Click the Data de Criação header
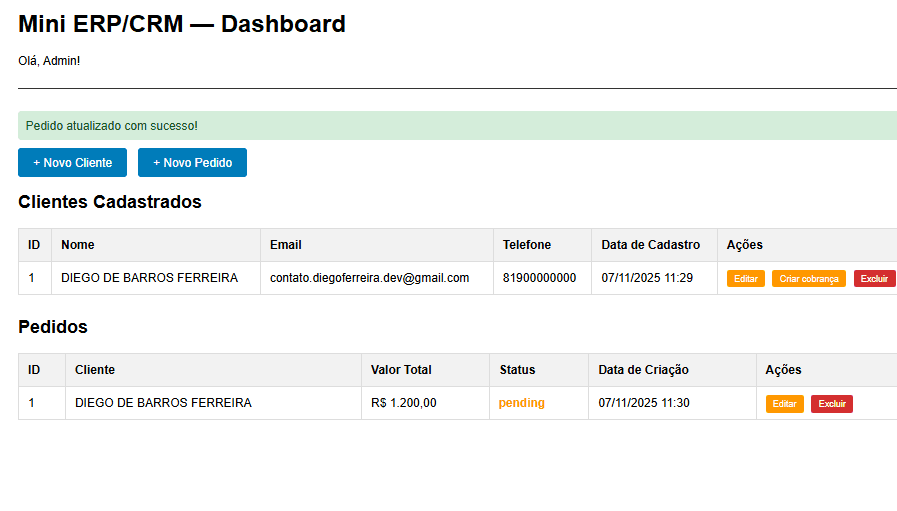This screenshot has width=897, height=511. [643, 370]
